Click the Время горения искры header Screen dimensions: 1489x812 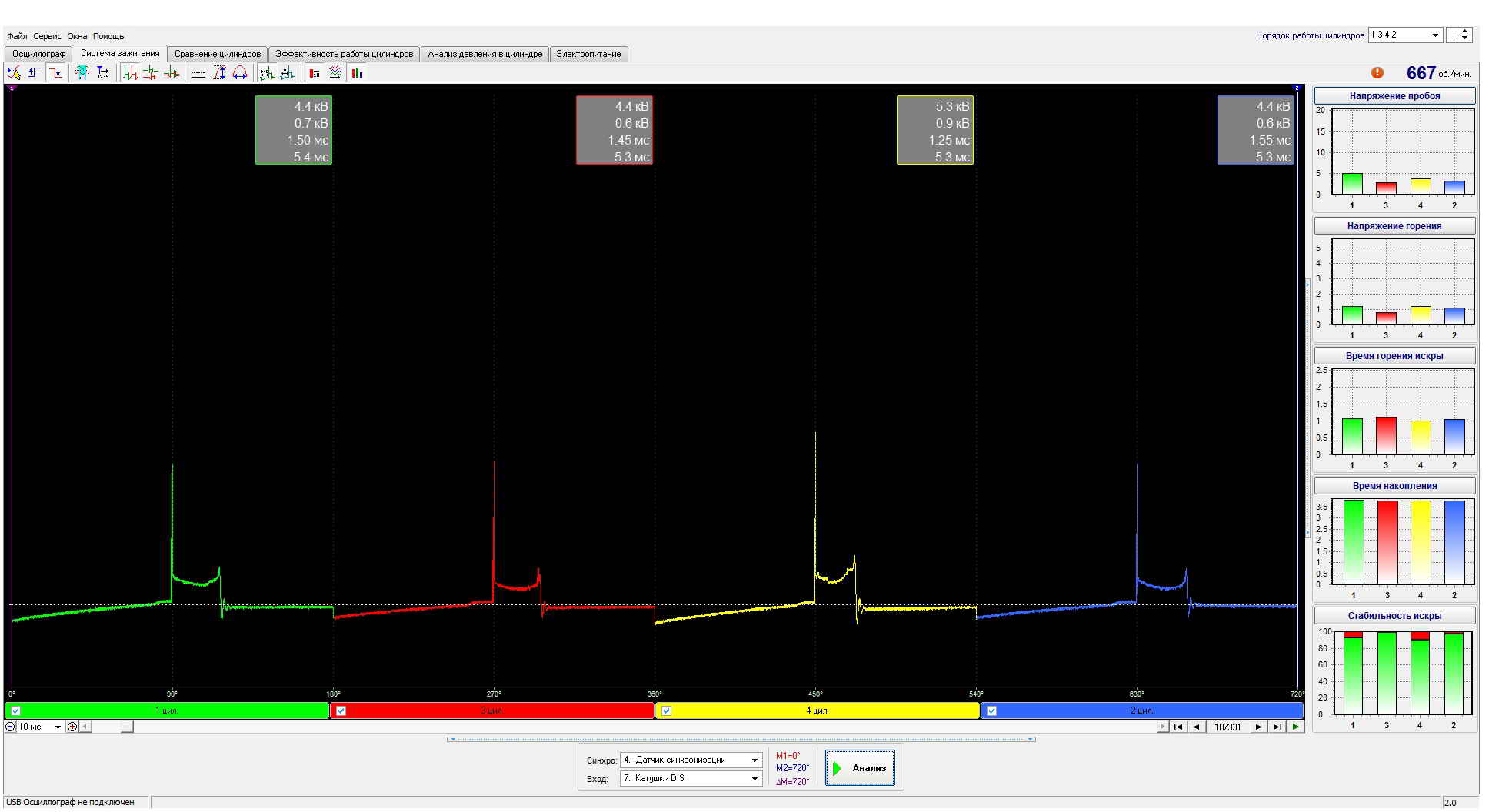tap(1394, 356)
